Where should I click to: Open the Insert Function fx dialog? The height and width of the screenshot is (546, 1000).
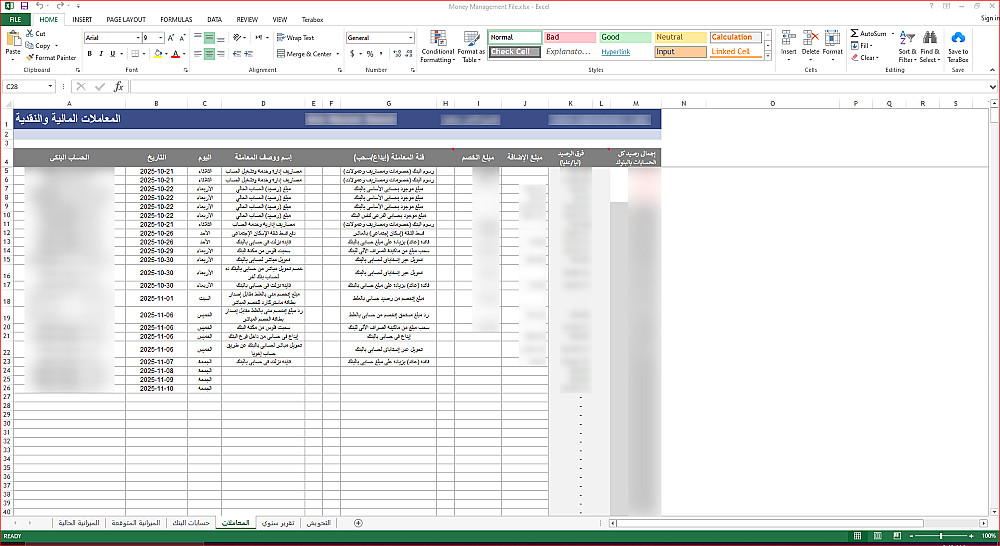[119, 86]
